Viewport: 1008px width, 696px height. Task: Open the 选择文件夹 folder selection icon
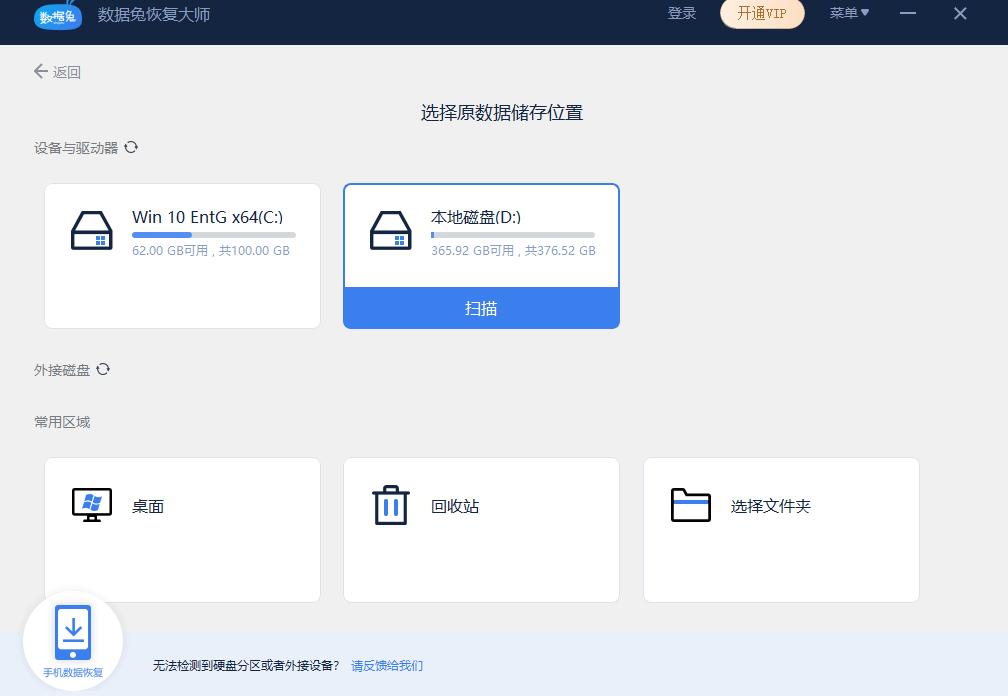[x=689, y=506]
